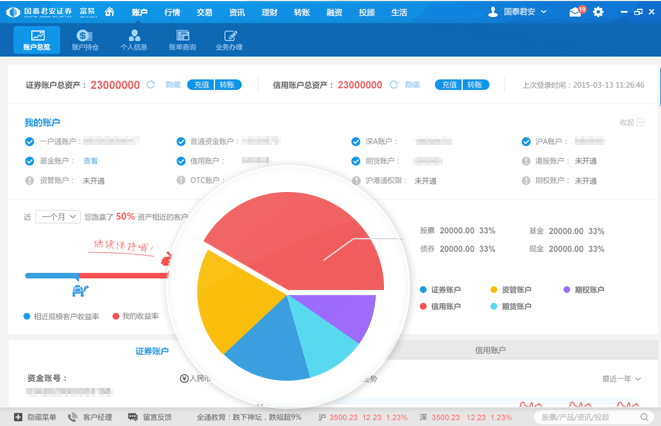Open 账单查询 bill query icon
Viewport: 661px width, 426px height.
click(182, 40)
